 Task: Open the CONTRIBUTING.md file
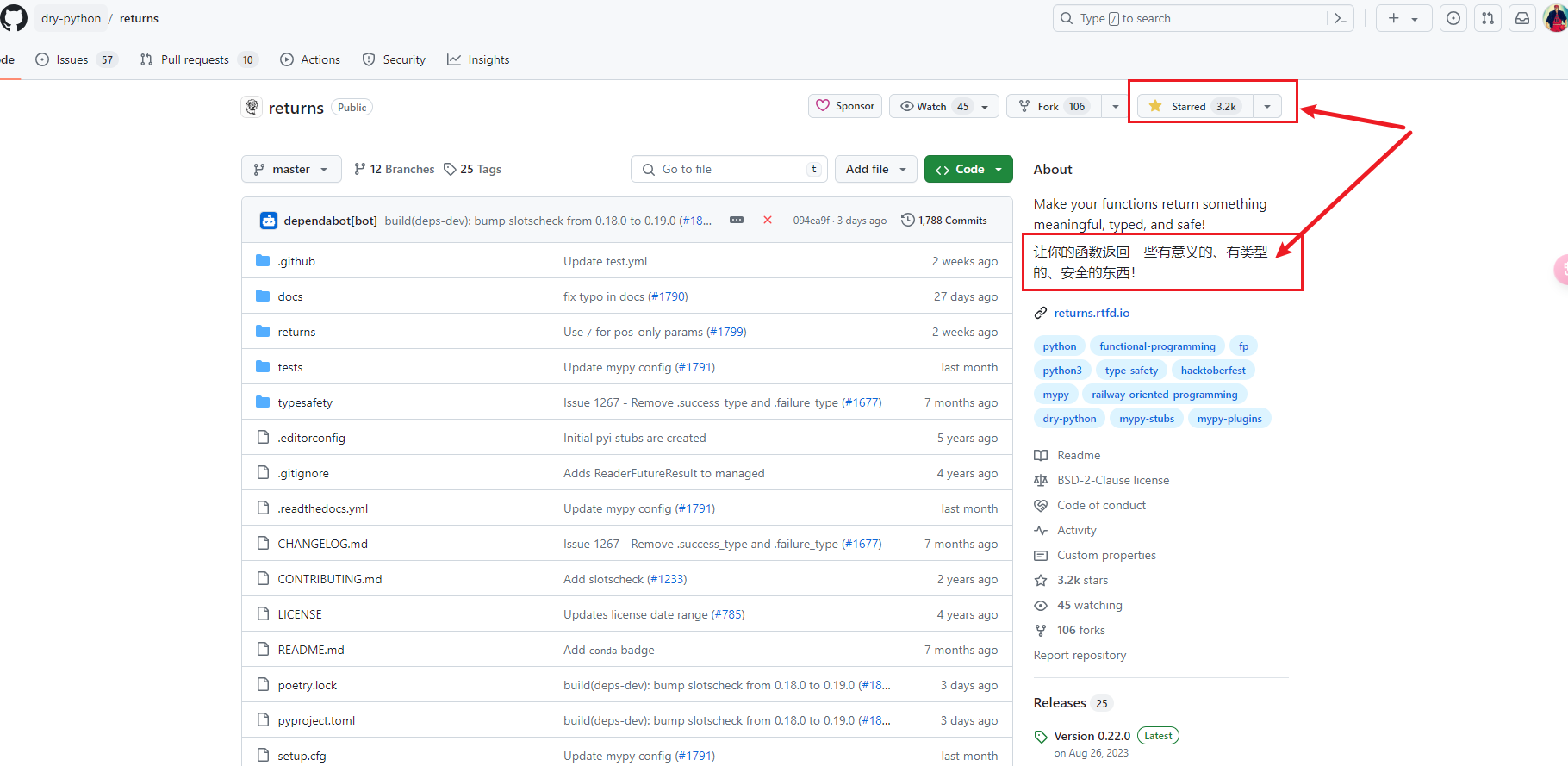click(330, 579)
